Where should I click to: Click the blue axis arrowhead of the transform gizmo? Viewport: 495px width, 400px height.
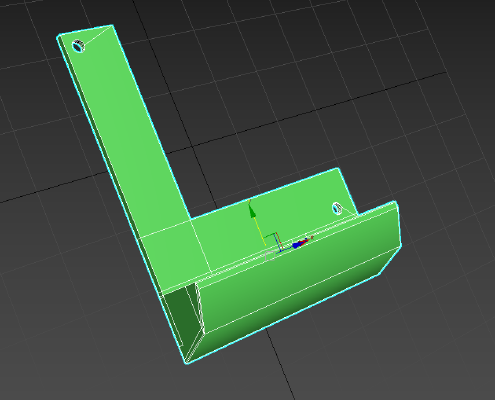point(297,245)
